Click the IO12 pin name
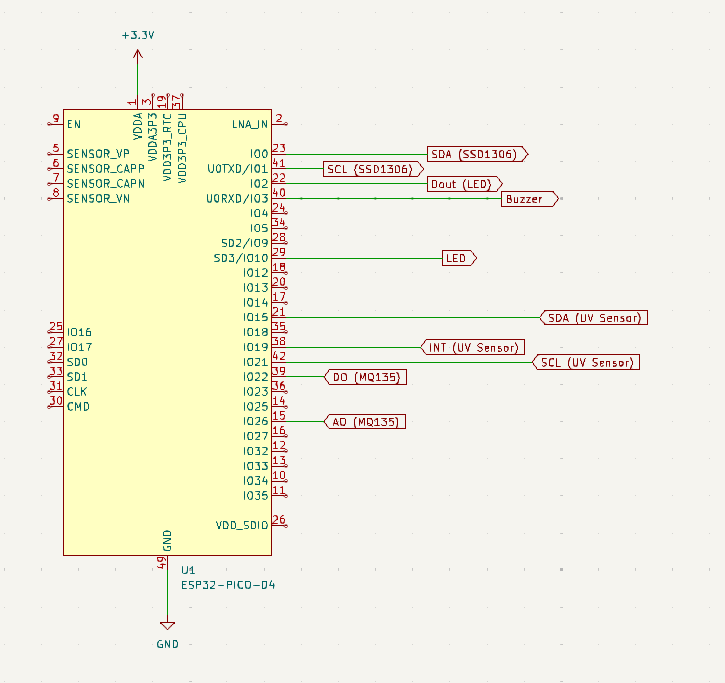The height and width of the screenshot is (683, 725). pos(256,273)
